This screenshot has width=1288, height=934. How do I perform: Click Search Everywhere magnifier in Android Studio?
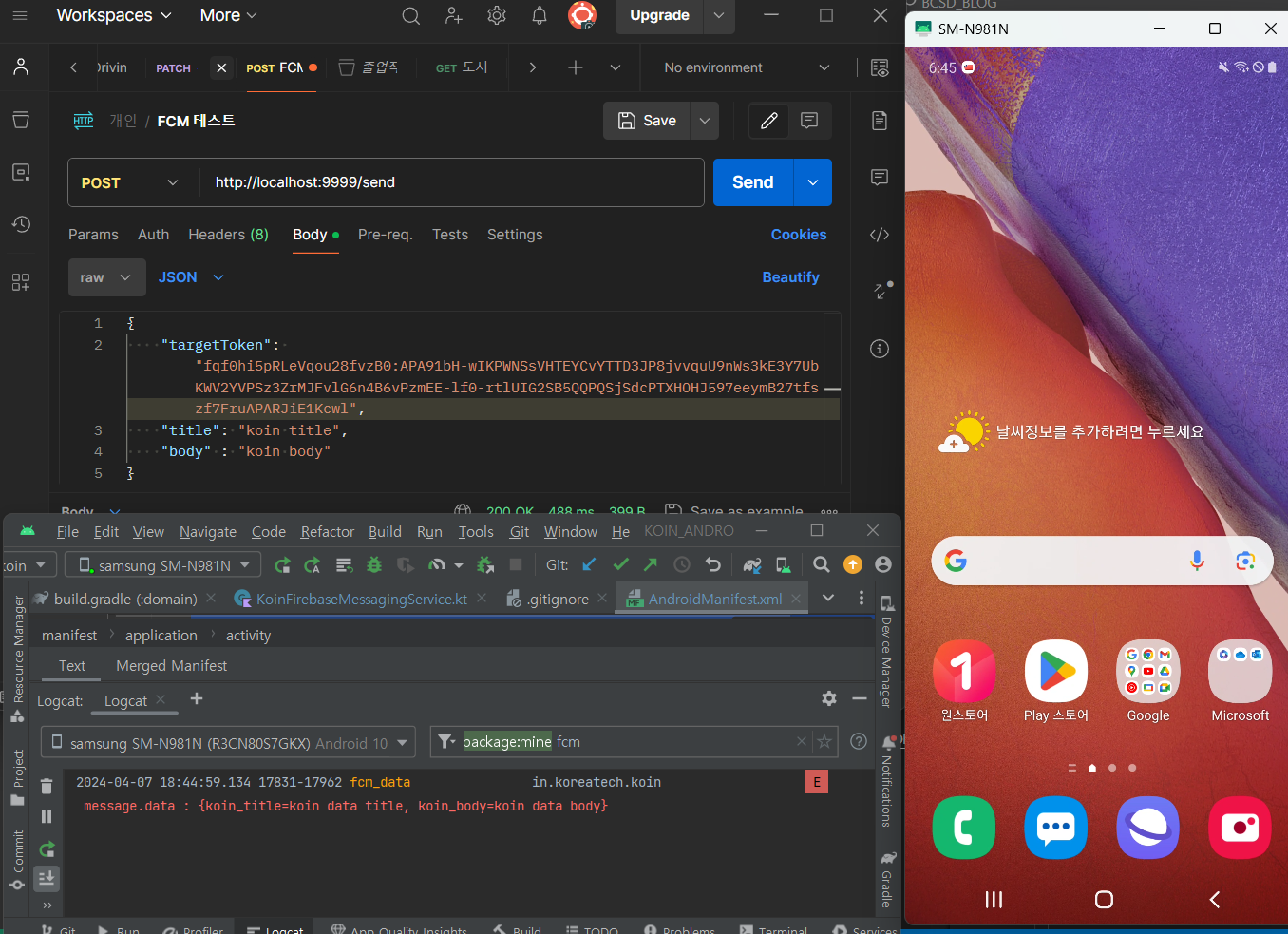(x=822, y=565)
